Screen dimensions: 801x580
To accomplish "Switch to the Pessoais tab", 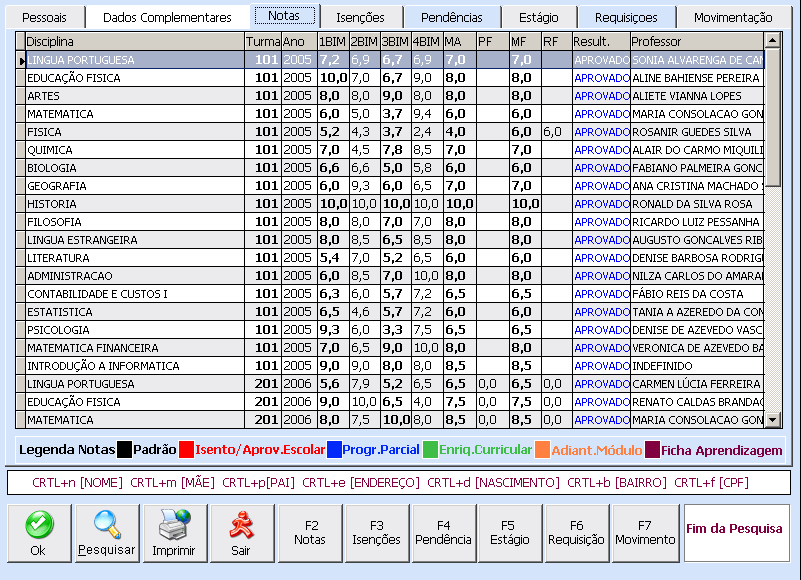I will [45, 17].
